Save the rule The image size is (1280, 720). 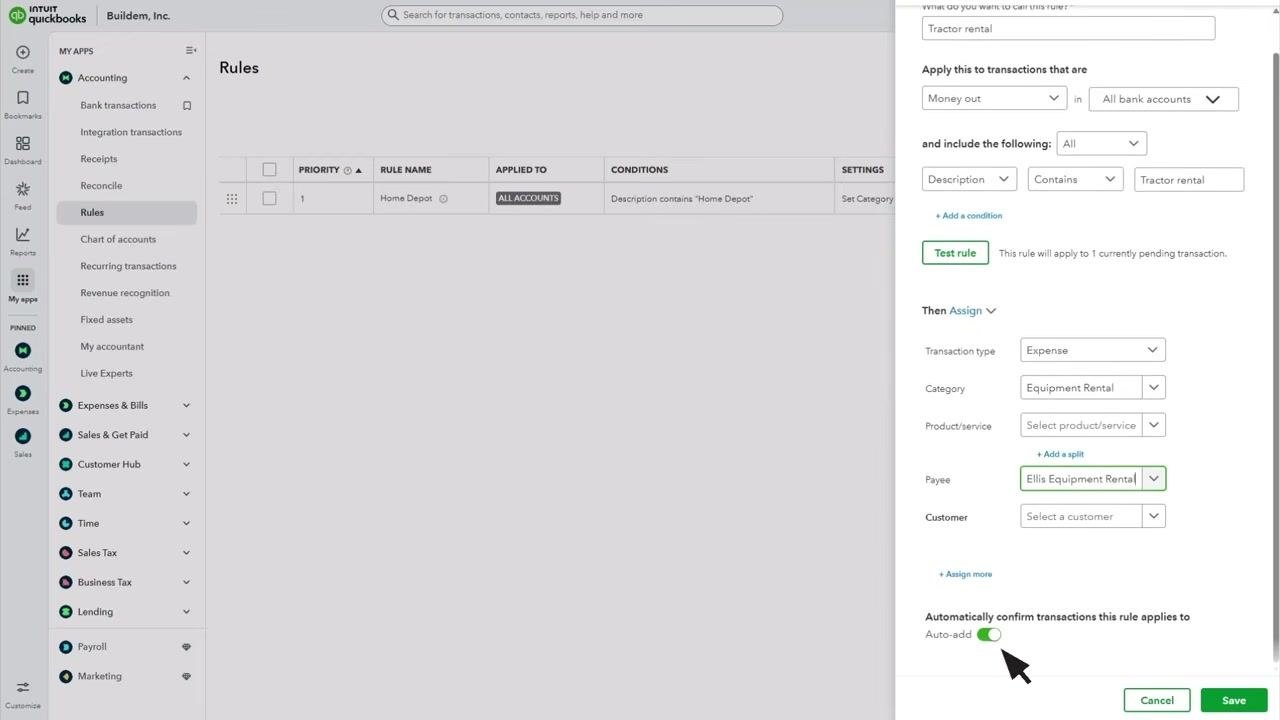(1234, 700)
